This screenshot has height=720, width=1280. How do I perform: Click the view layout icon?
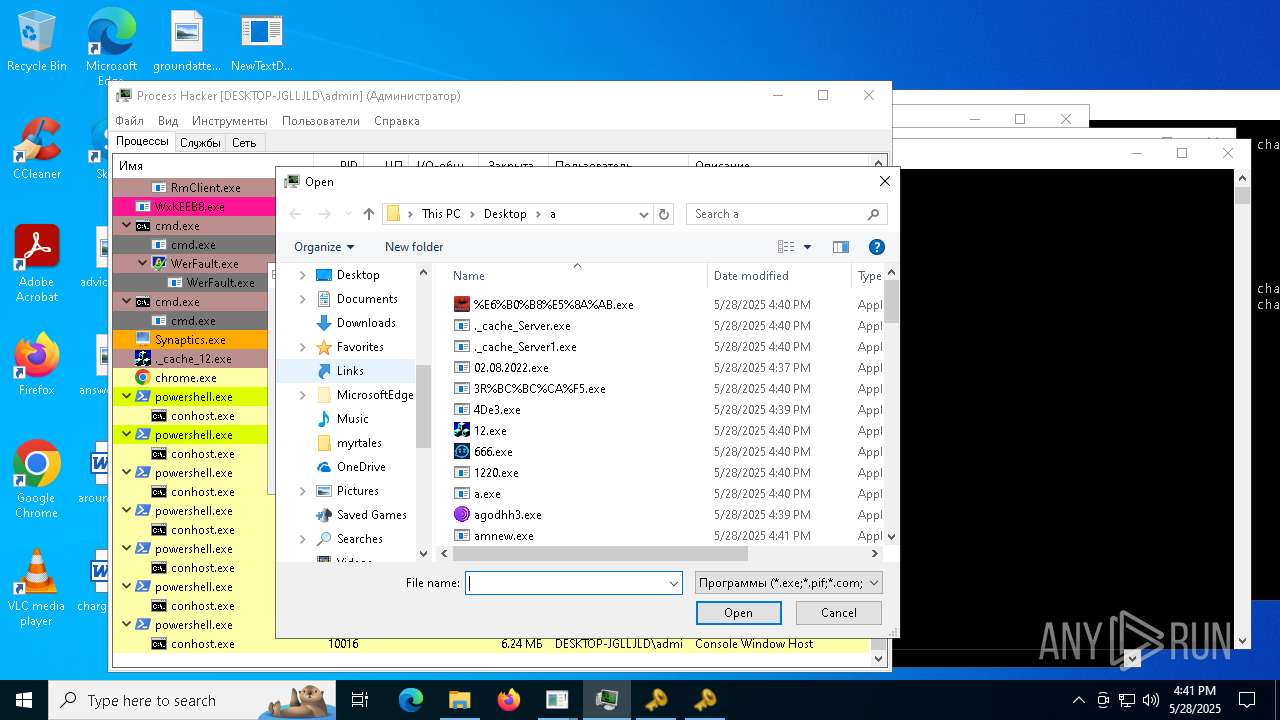(787, 247)
